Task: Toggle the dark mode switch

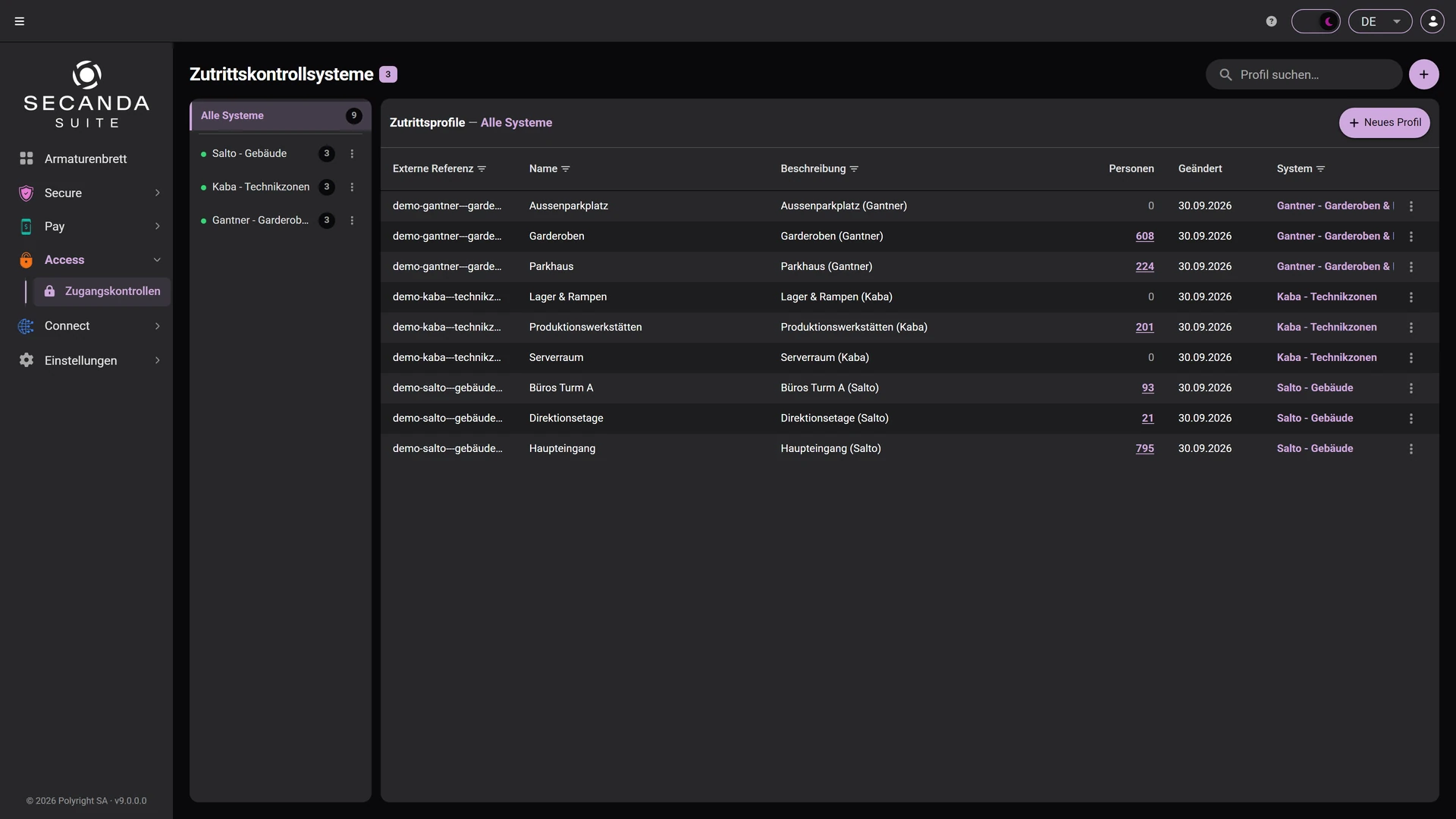Action: click(x=1316, y=21)
